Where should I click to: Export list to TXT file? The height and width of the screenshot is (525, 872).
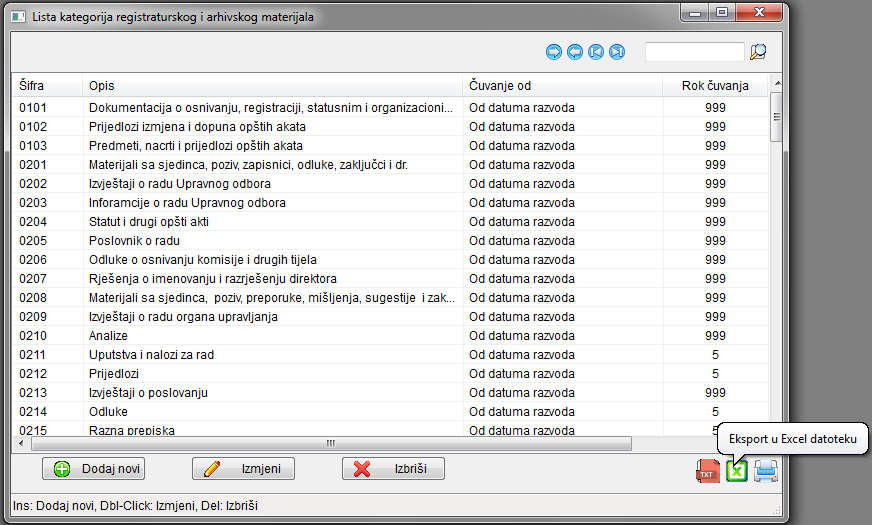[708, 470]
